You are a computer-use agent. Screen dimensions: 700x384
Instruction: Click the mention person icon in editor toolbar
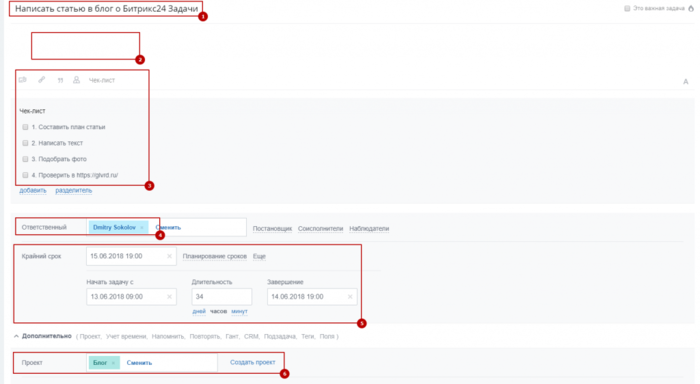pyautogui.click(x=76, y=80)
